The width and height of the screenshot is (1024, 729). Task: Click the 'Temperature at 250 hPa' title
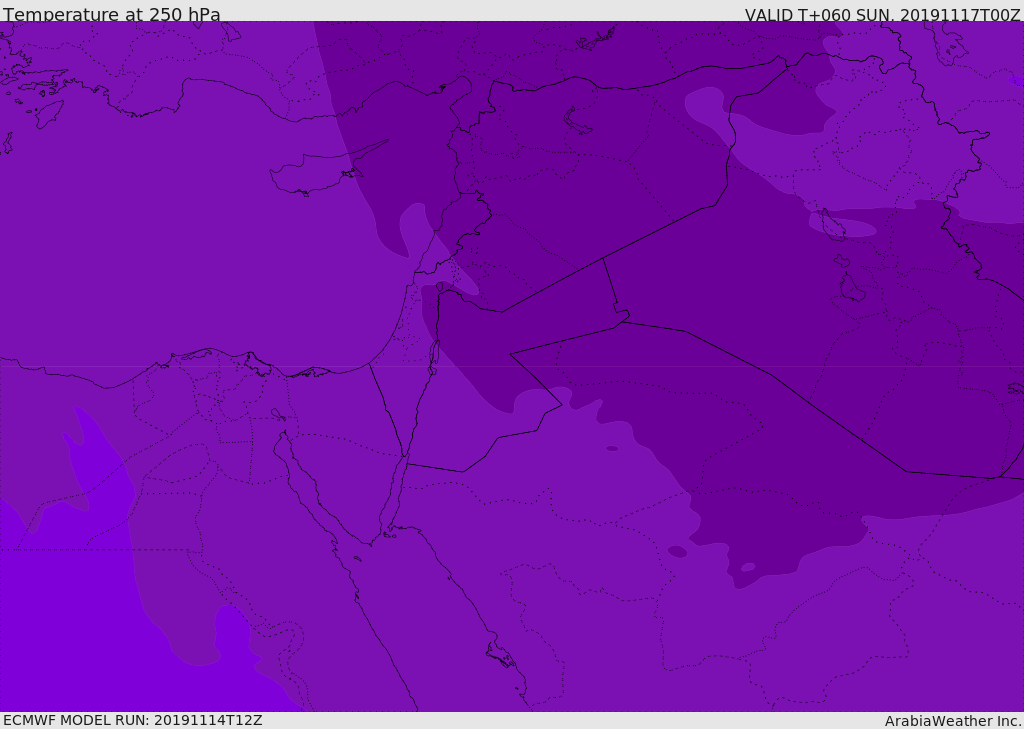[x=112, y=15]
